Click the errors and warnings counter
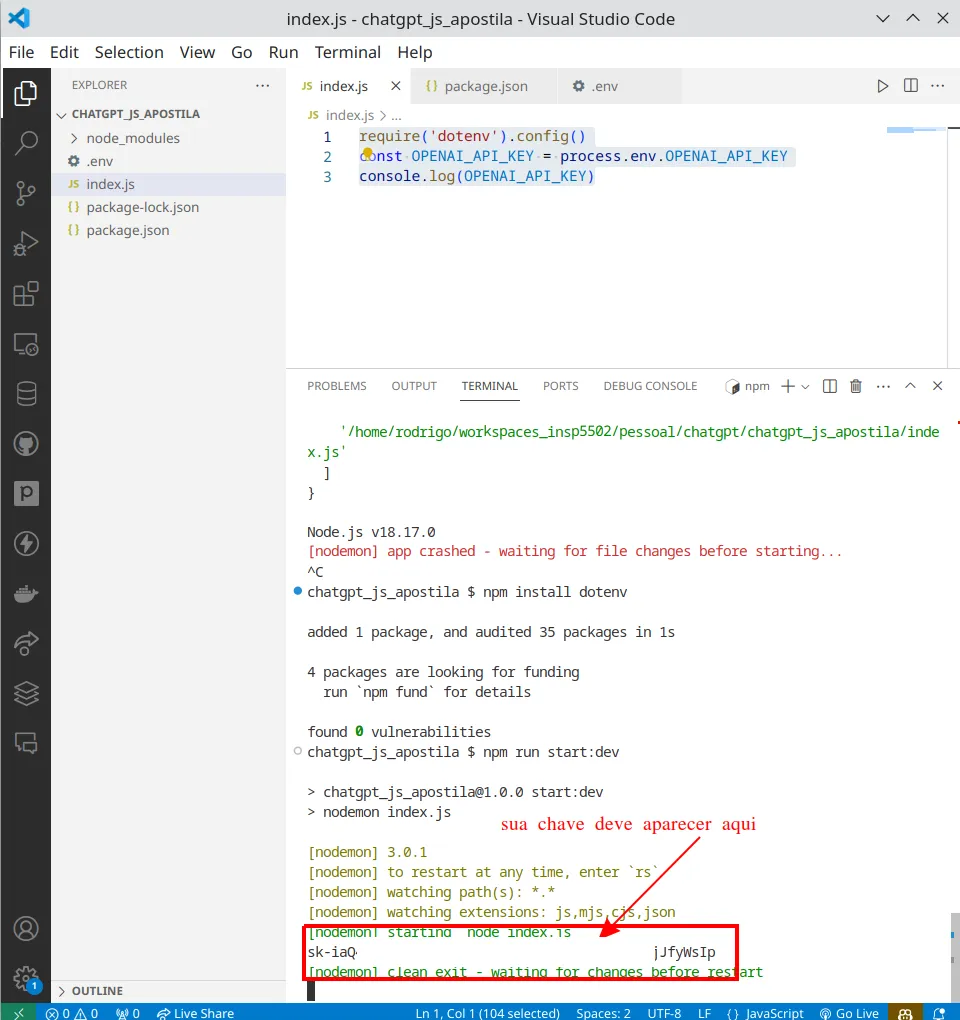This screenshot has width=960, height=1020. click(72, 1013)
